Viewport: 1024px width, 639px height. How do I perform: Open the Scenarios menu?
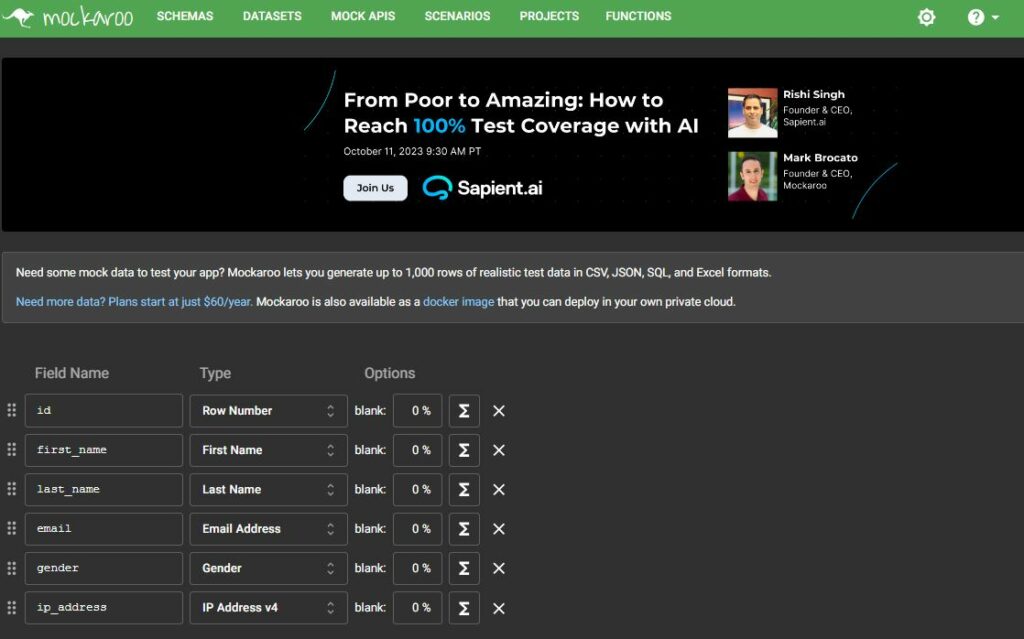click(x=457, y=16)
